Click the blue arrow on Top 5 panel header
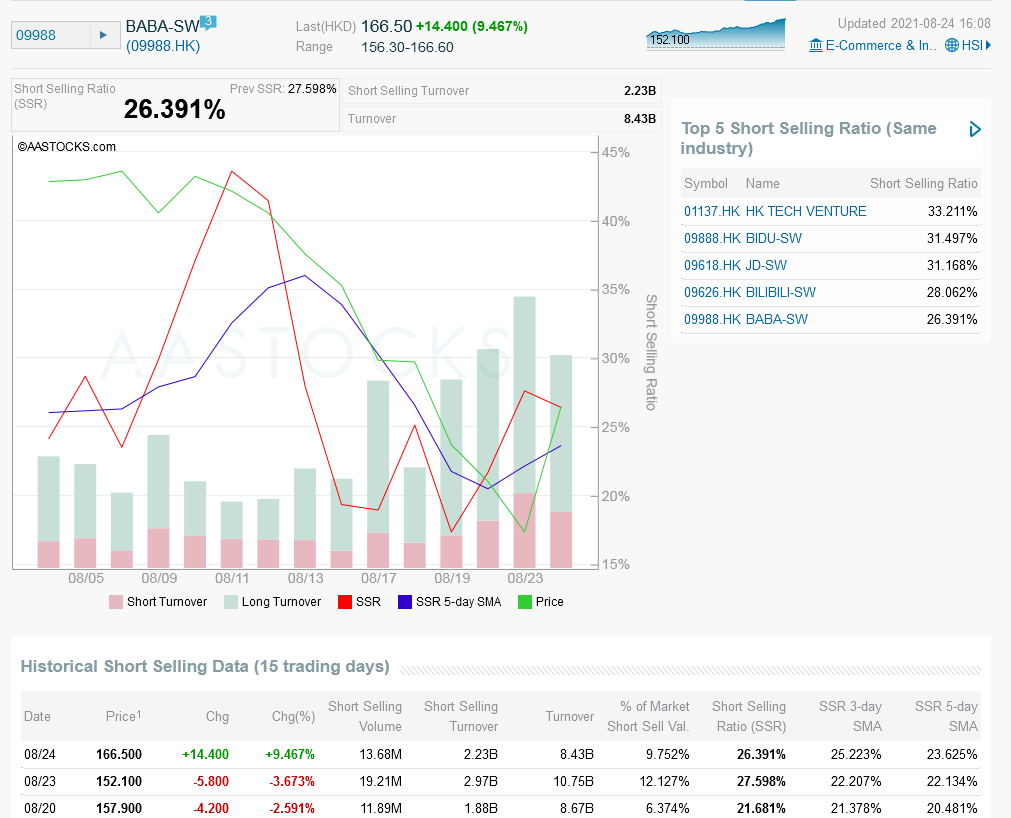Screen dimensions: 1011x818 click(975, 129)
